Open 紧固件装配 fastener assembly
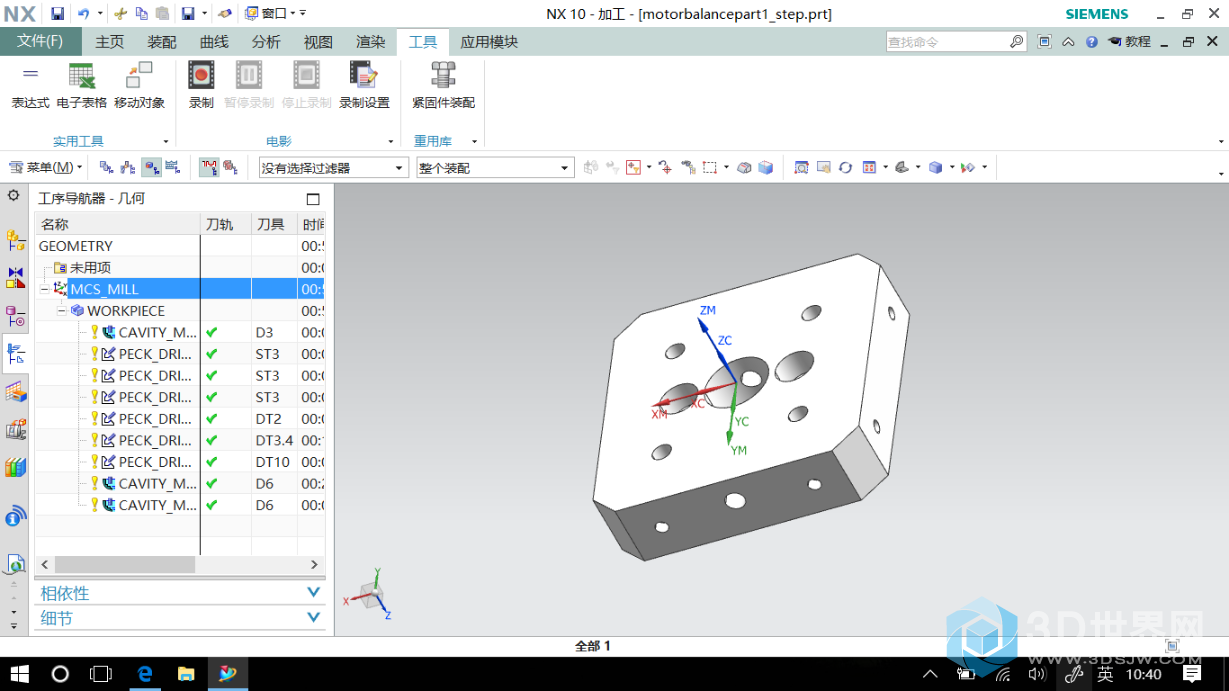Screen dimensions: 1229x691 [x=443, y=85]
